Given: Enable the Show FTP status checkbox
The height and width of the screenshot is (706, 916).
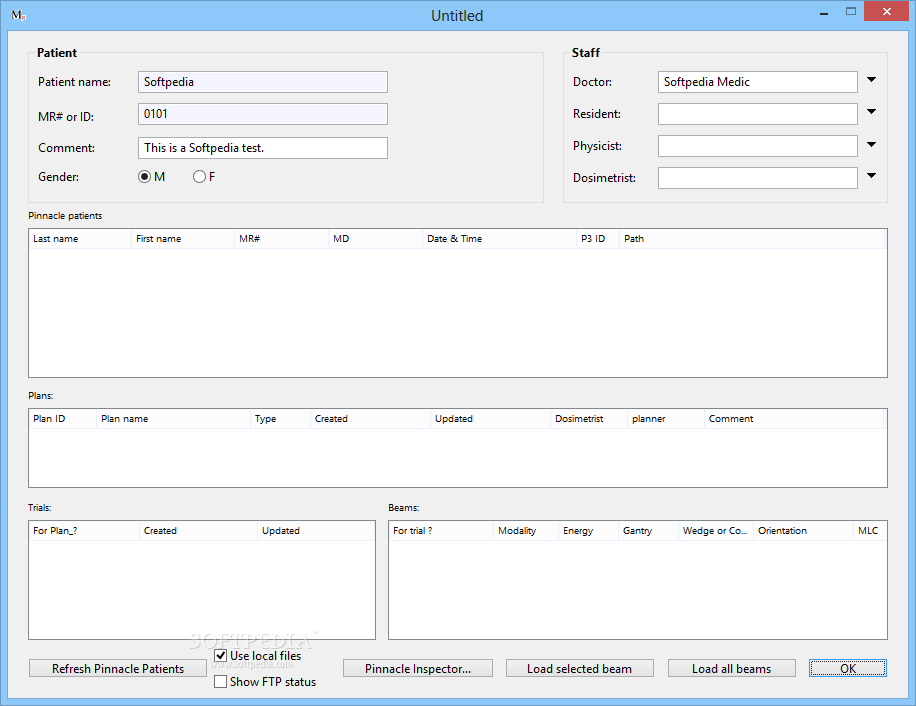Looking at the screenshot, I should (220, 681).
